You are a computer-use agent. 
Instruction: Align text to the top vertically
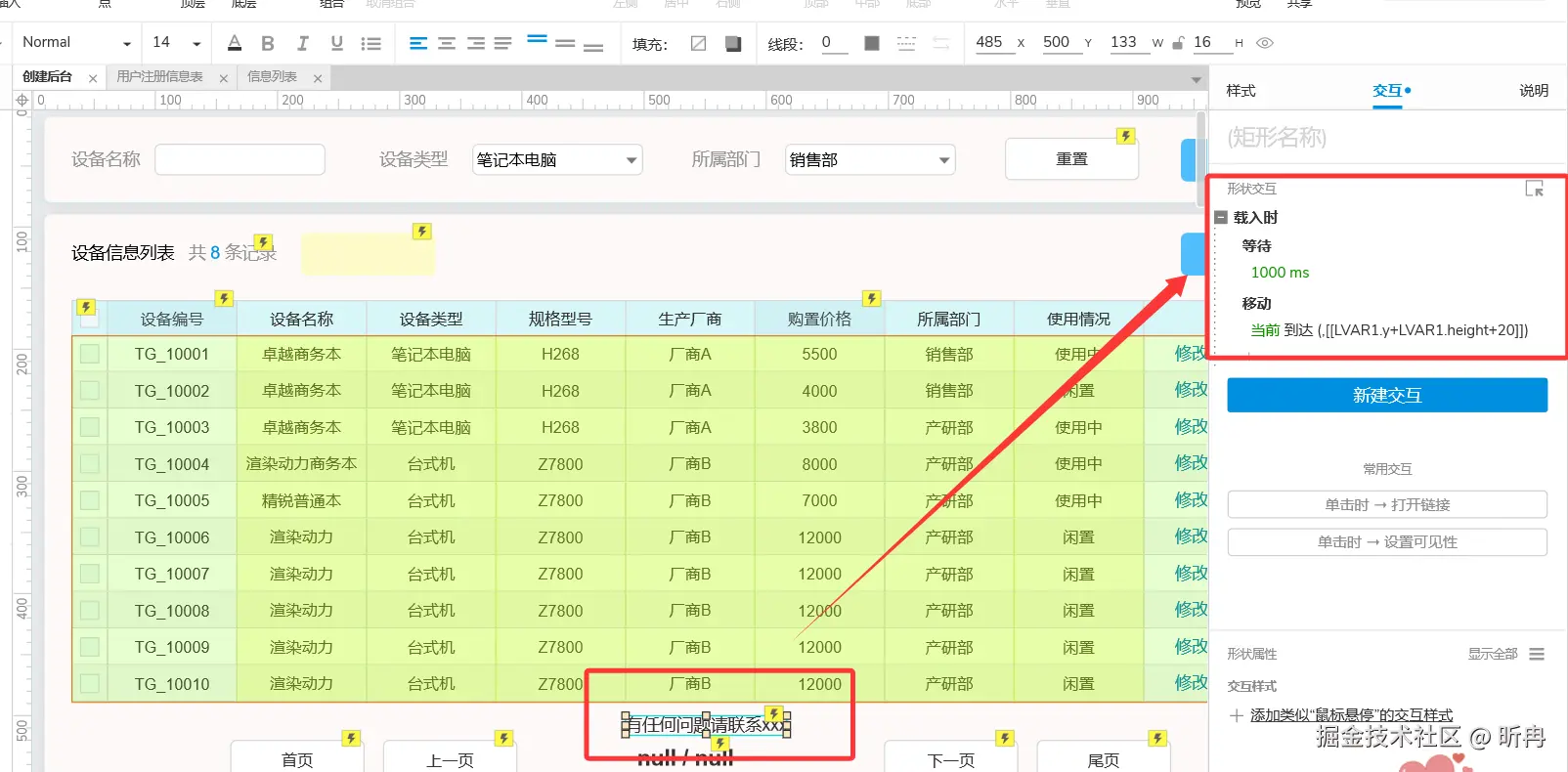tap(537, 41)
